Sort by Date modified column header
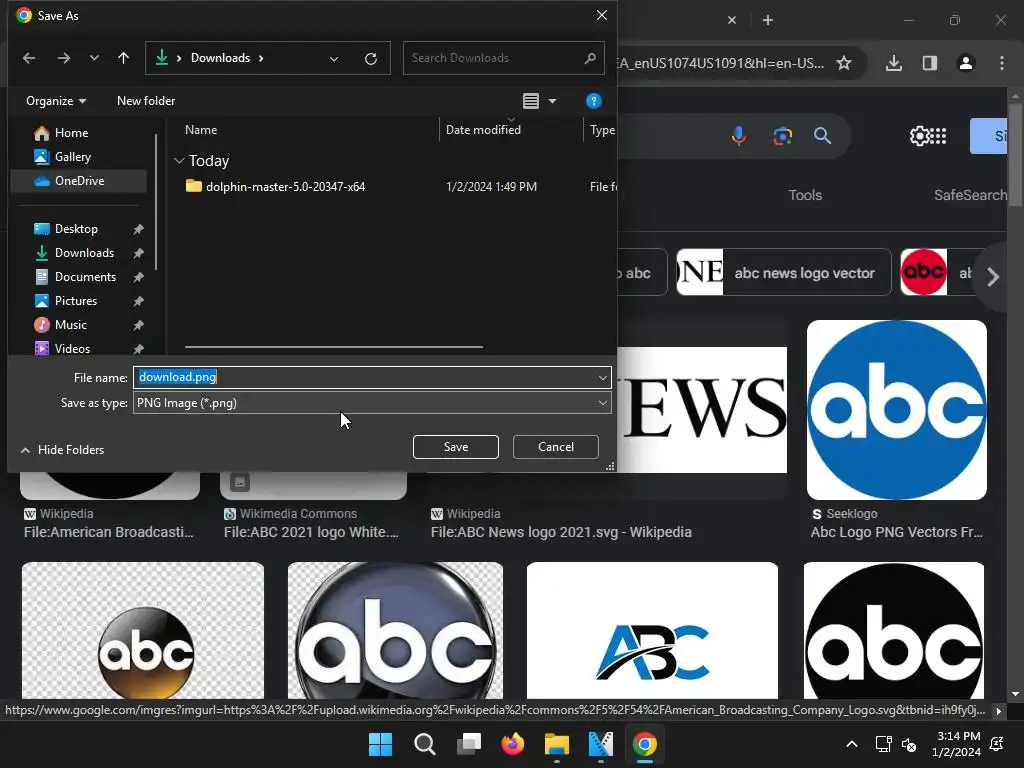Screen dimensions: 1024x768 tap(483, 130)
